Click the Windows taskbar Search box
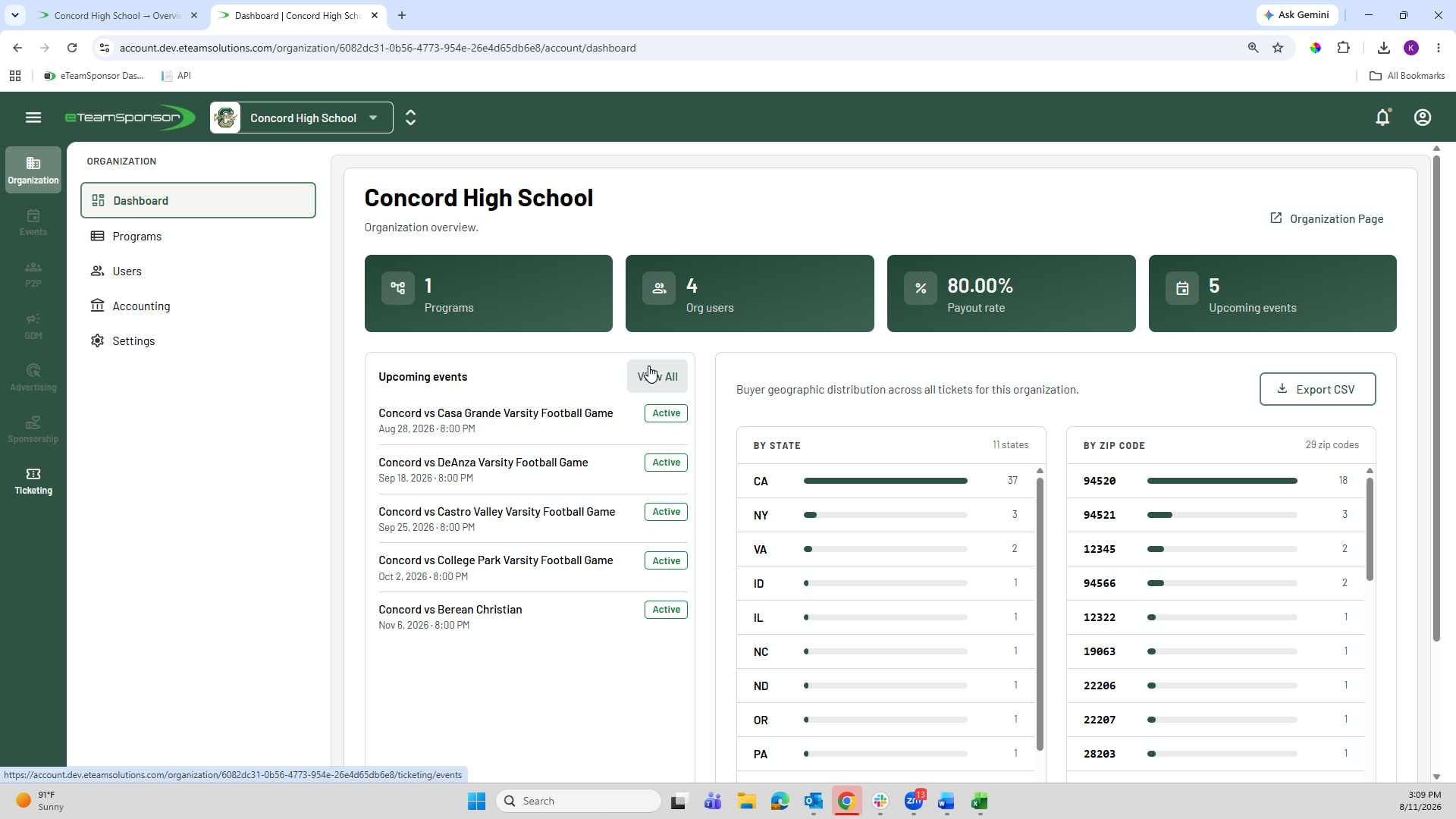 [579, 801]
